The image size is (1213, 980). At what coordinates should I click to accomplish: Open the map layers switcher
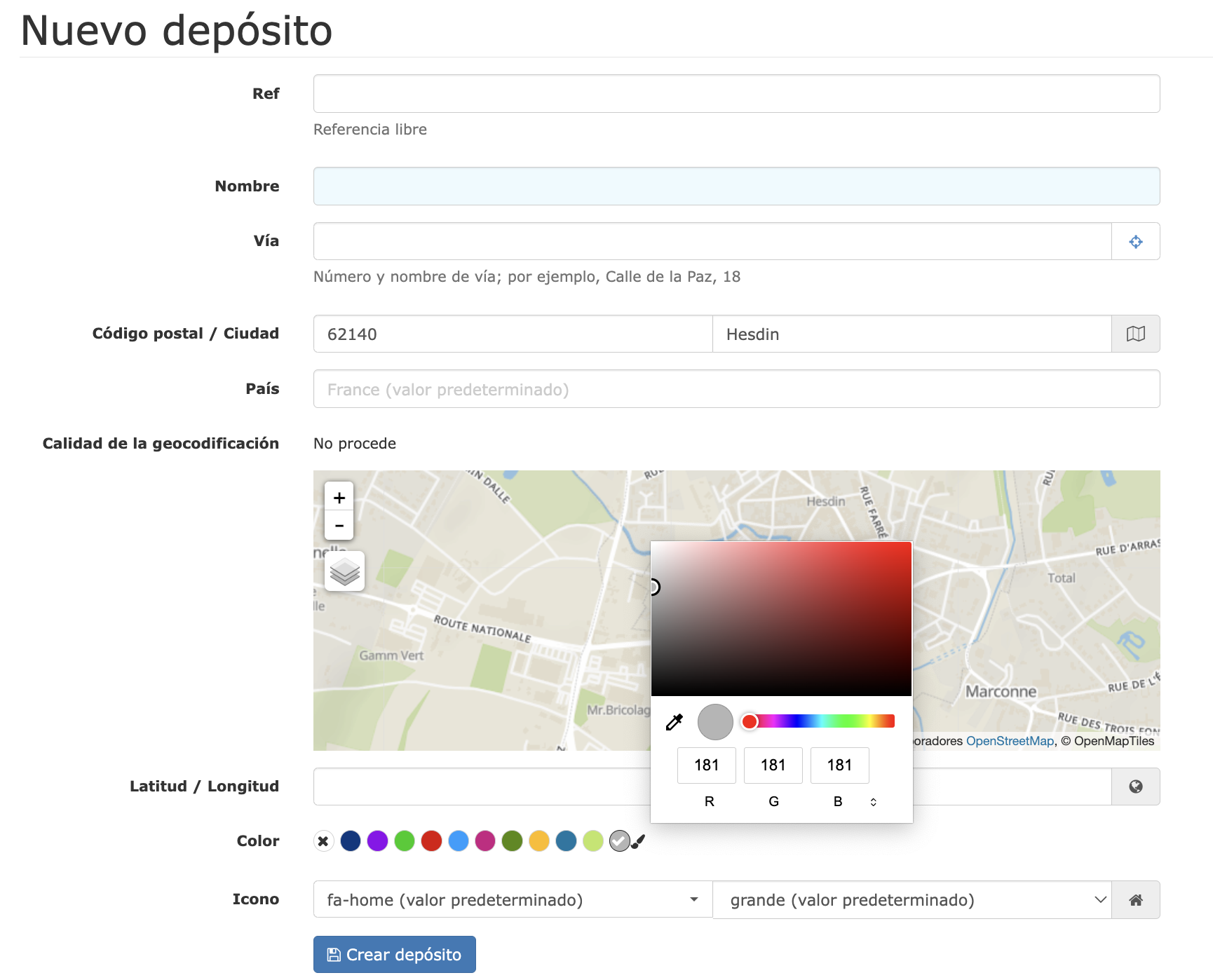pyautogui.click(x=344, y=571)
